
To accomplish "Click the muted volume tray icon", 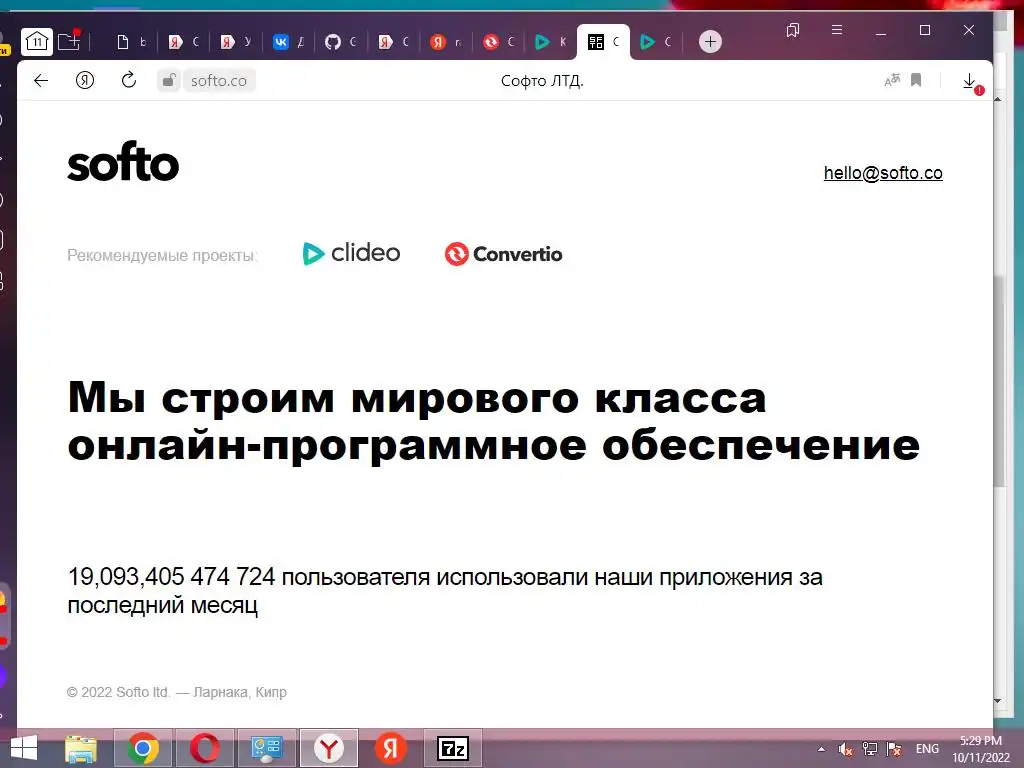I will point(845,749).
